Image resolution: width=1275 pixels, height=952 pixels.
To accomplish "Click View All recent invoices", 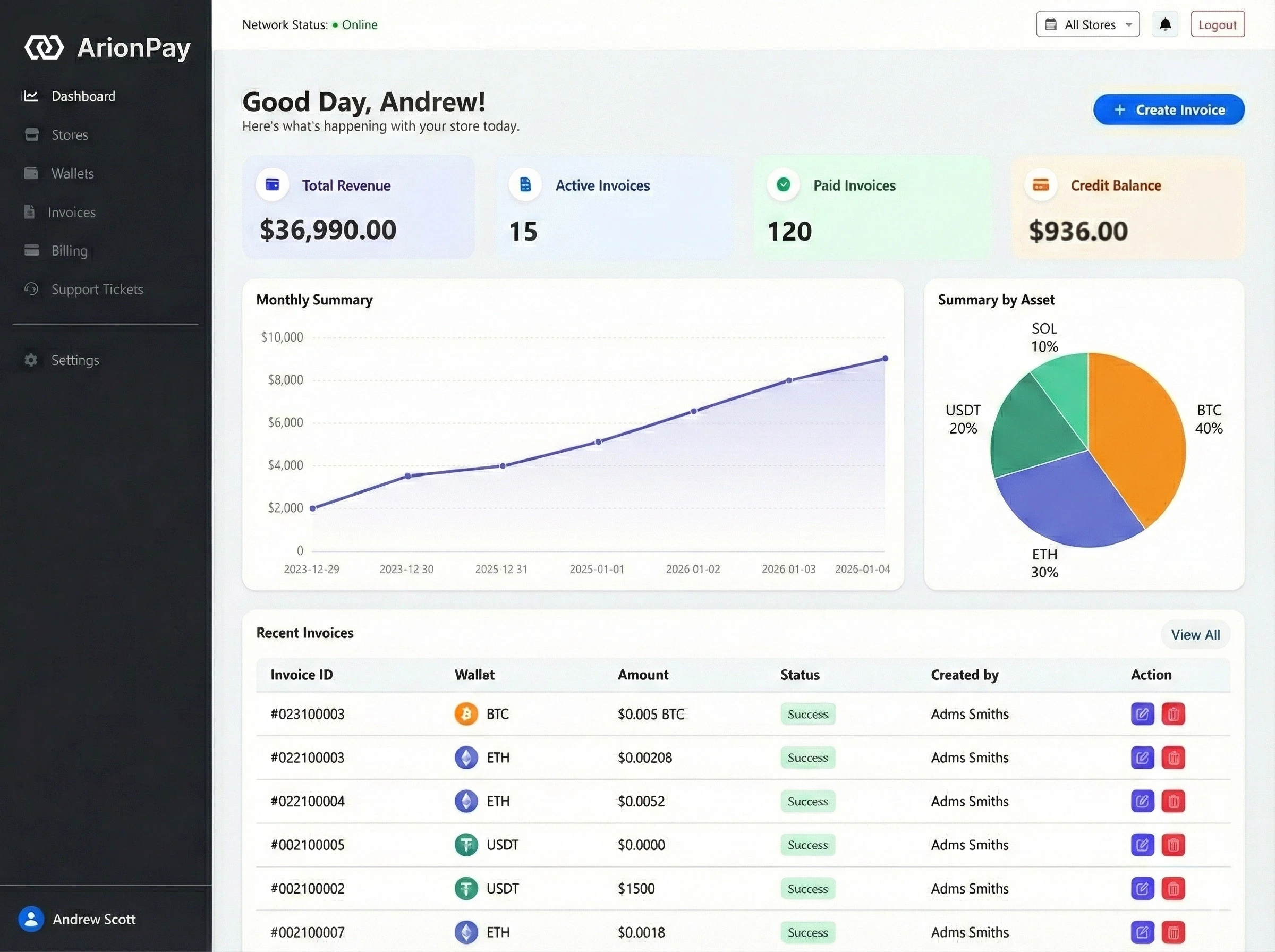I will [x=1195, y=634].
